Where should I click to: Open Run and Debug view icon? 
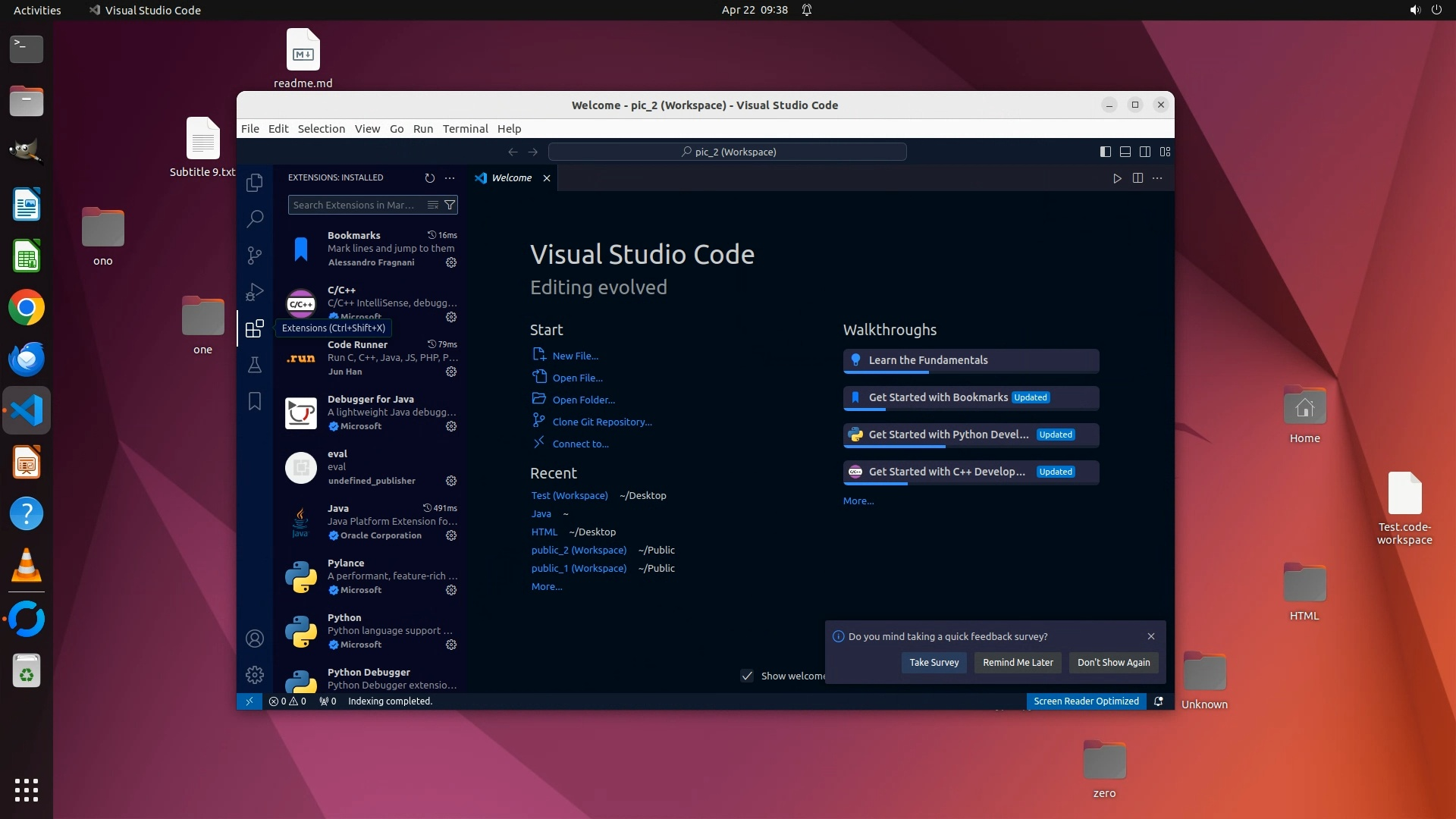tap(255, 292)
